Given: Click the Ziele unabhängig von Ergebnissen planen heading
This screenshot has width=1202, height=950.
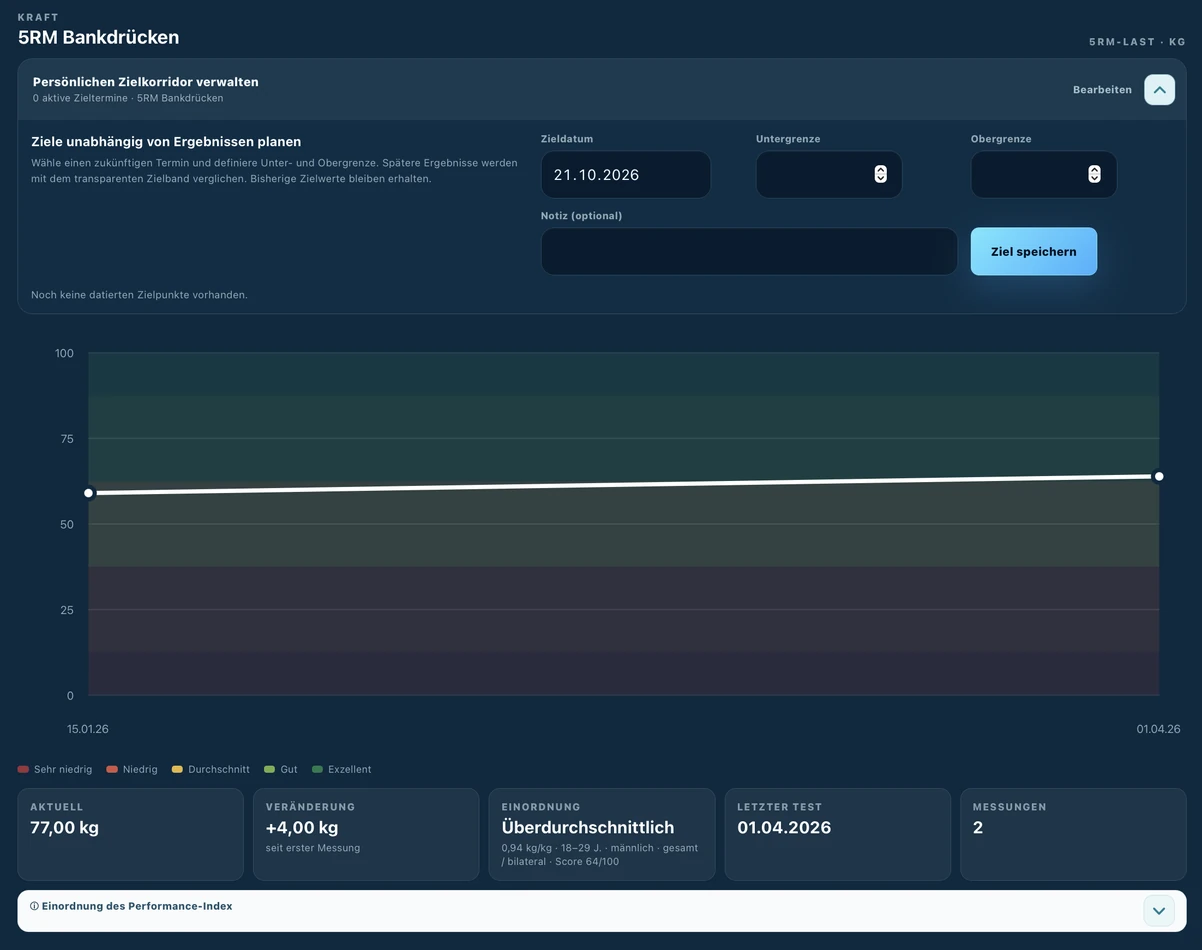Looking at the screenshot, I should point(166,142).
